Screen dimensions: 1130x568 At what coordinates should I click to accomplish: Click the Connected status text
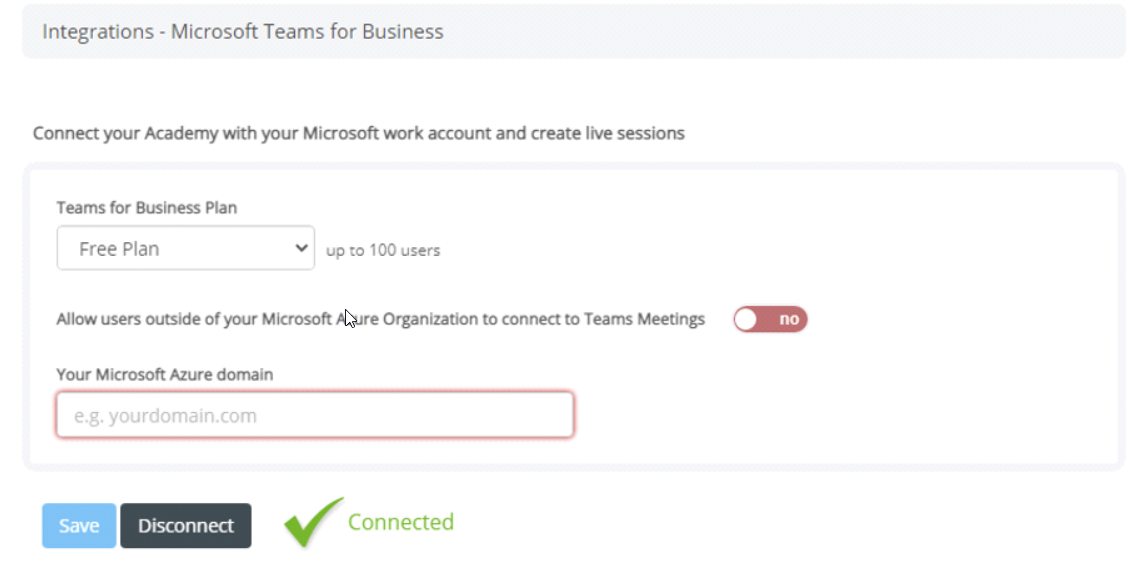tap(401, 522)
